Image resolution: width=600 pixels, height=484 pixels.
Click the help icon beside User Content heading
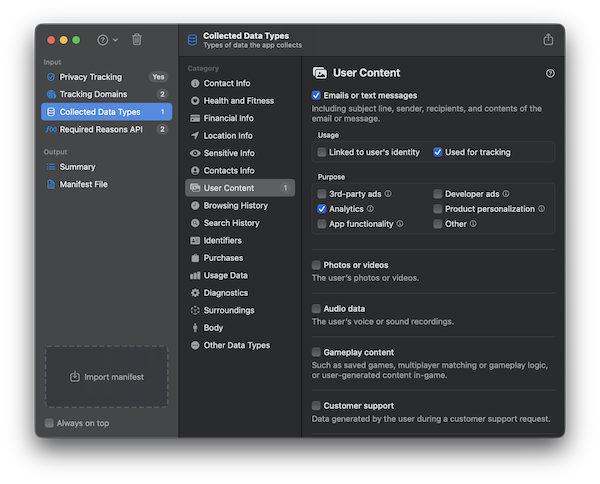point(550,73)
